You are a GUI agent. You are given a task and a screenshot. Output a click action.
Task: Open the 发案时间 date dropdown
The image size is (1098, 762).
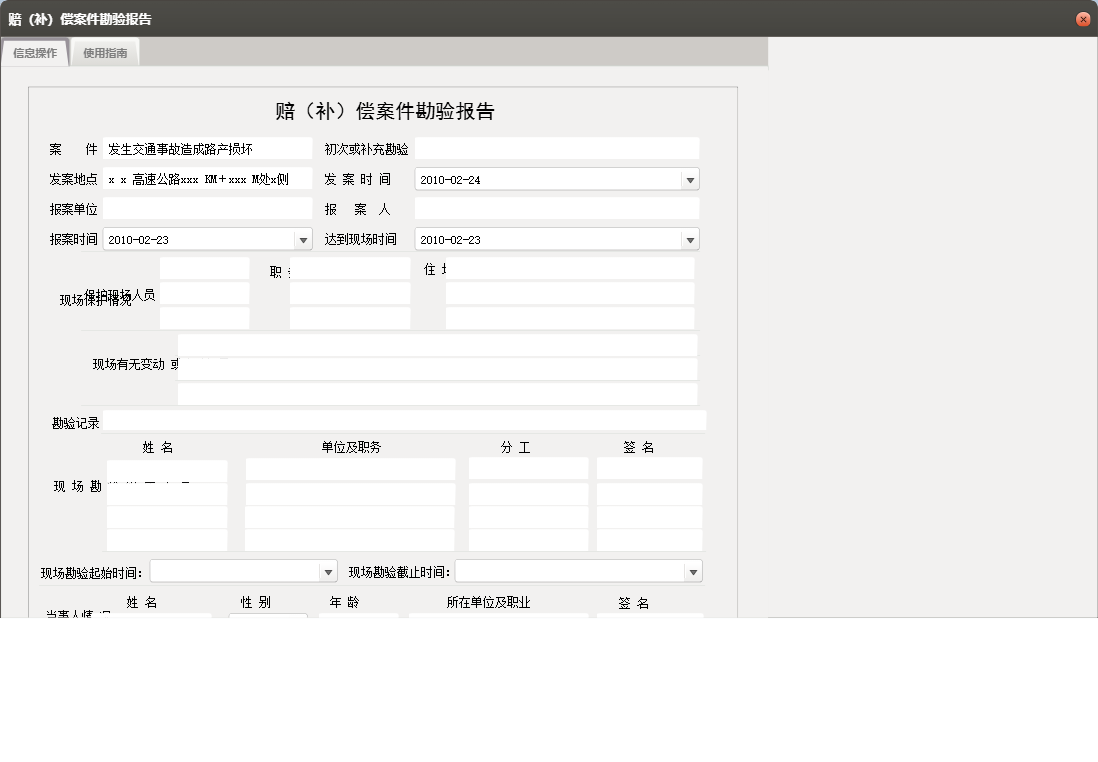tap(691, 178)
